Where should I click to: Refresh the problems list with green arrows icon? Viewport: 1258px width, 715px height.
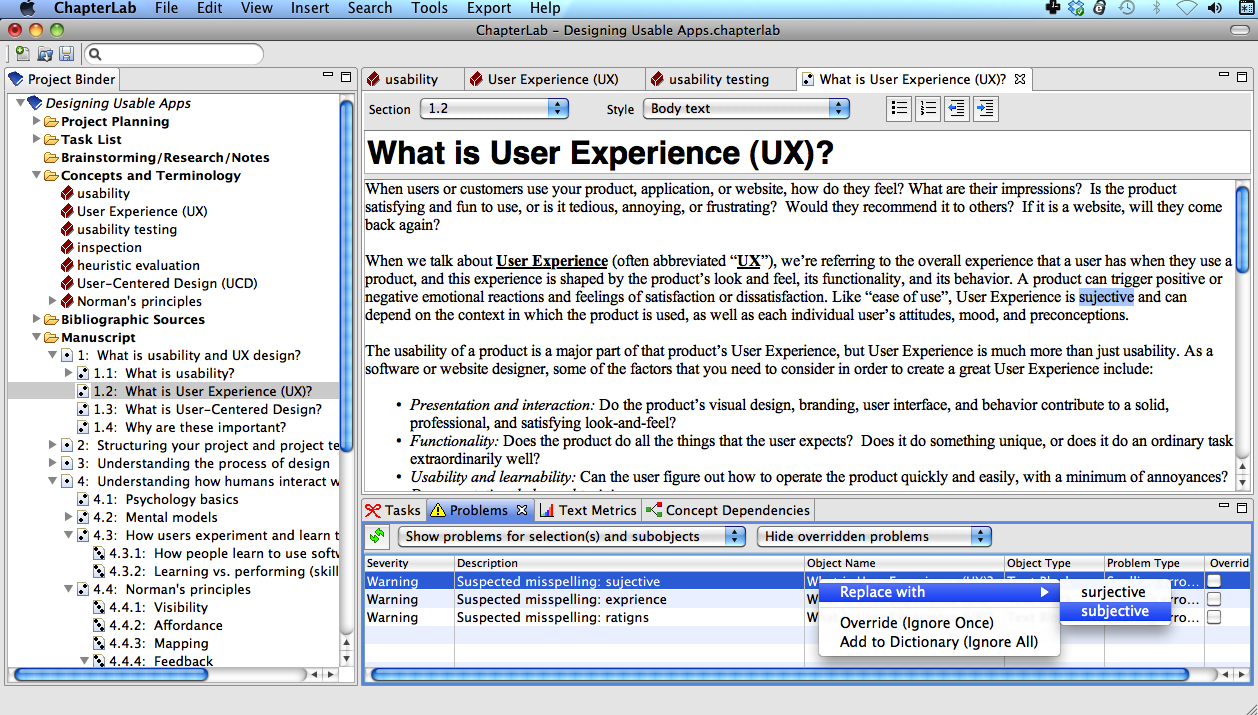[378, 536]
